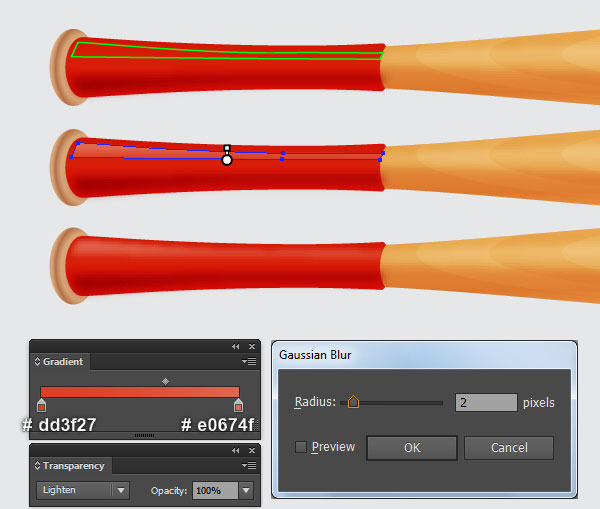Cycle the Gradient panel view with arrows icon
Screen dimensions: 600x509
(37, 361)
